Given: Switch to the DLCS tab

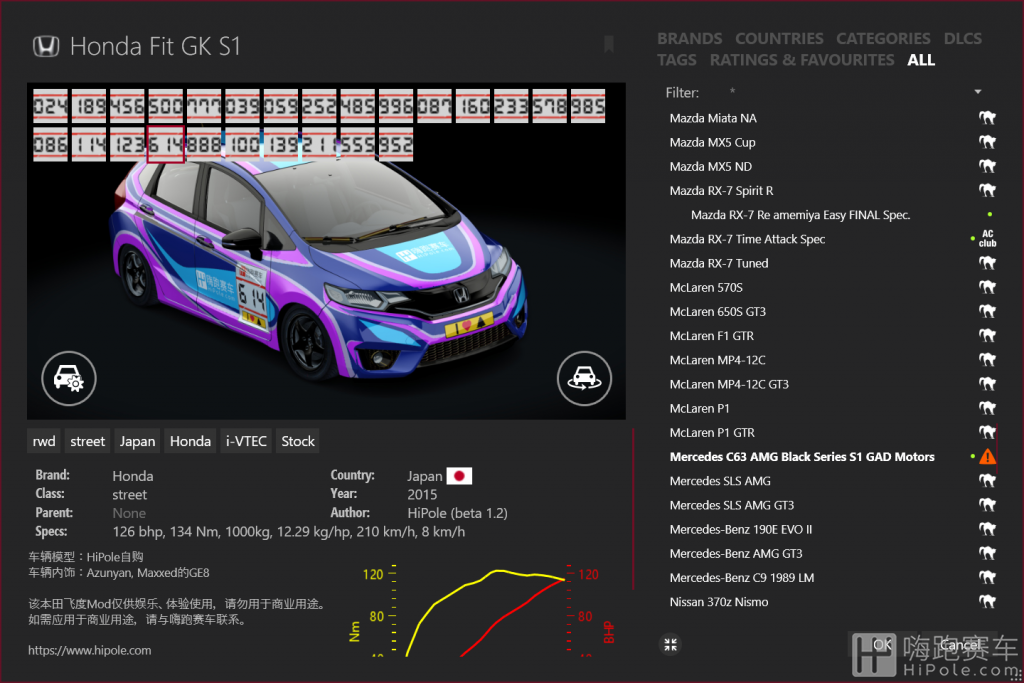Looking at the screenshot, I should tap(963, 39).
